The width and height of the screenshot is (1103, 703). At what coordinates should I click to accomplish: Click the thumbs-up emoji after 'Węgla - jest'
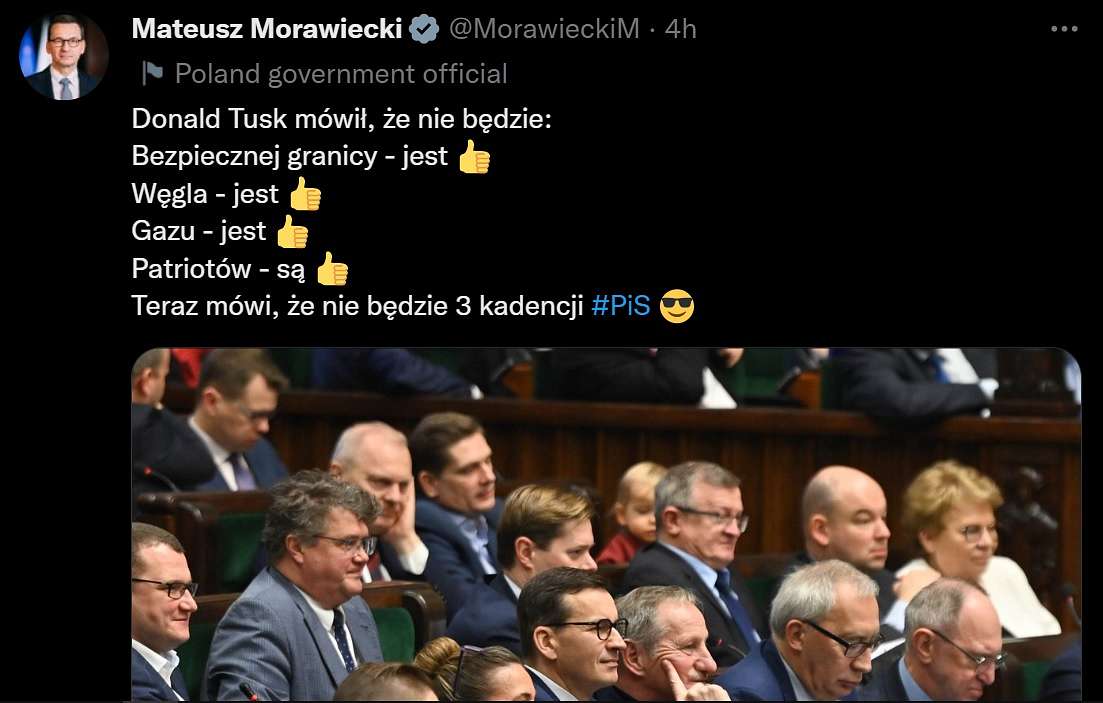pyautogui.click(x=305, y=194)
